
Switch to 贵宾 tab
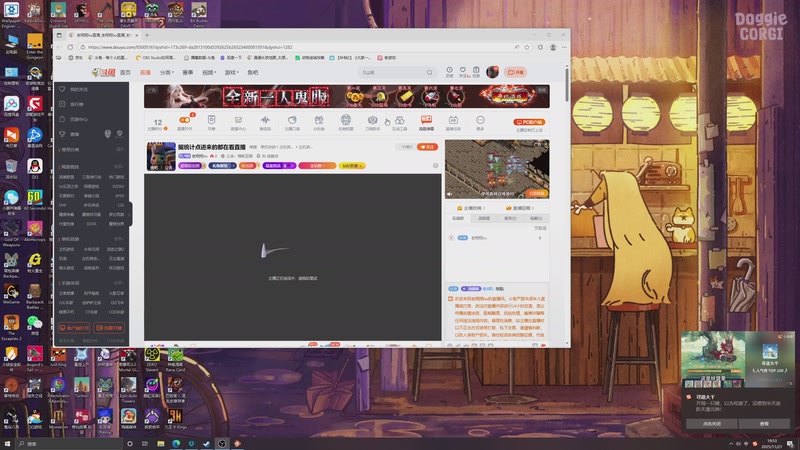tap(510, 218)
